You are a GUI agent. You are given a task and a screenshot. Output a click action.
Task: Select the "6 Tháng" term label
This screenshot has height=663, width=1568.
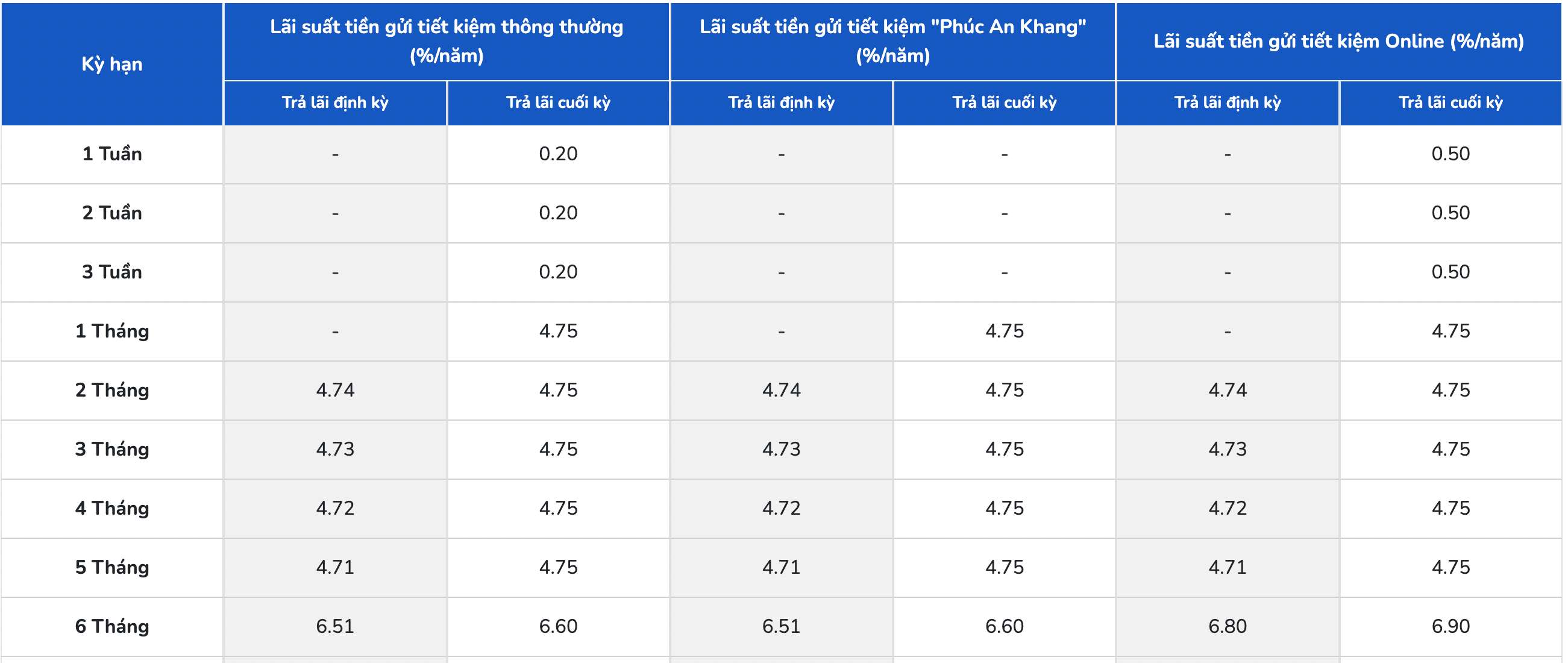point(112,626)
